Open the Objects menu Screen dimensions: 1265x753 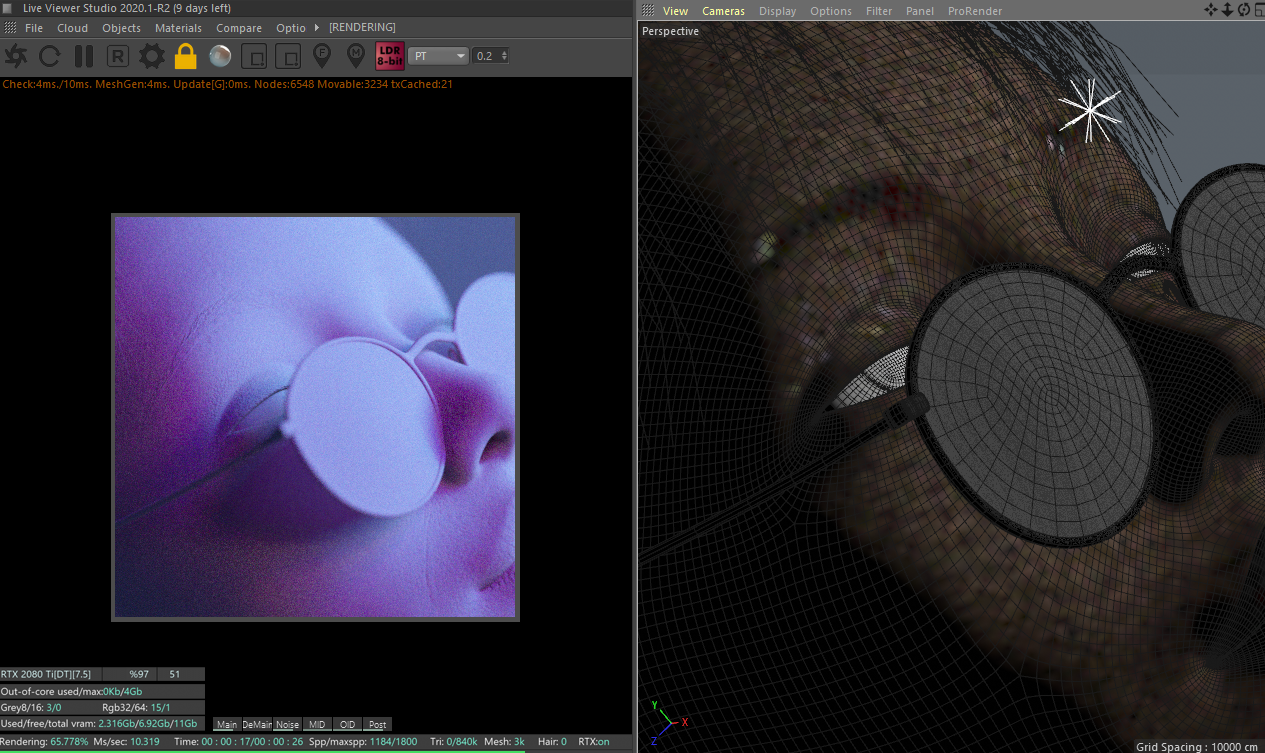click(x=122, y=28)
